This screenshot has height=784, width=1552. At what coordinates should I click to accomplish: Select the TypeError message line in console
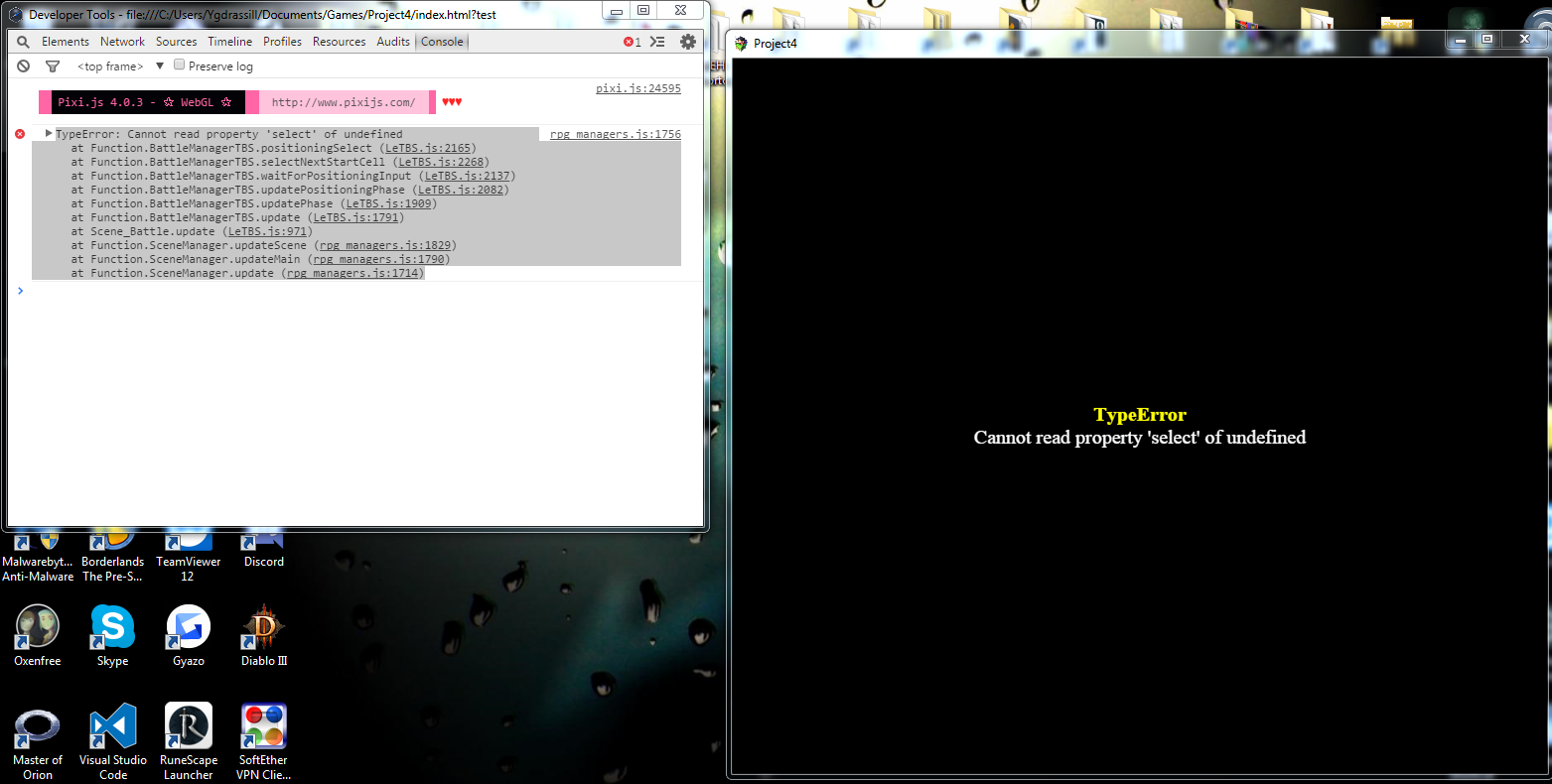tap(229, 134)
